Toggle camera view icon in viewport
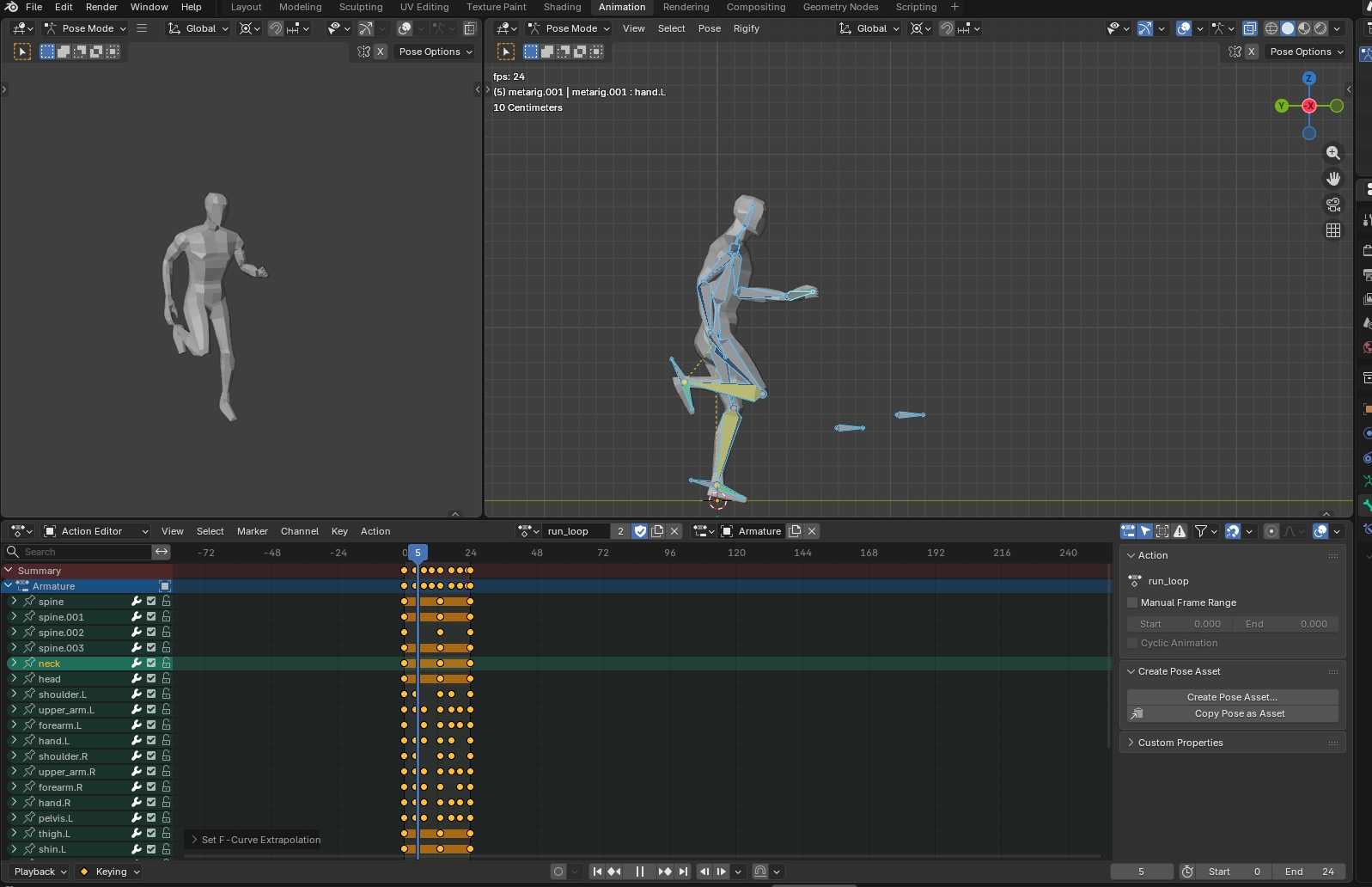Image resolution: width=1372 pixels, height=887 pixels. click(x=1332, y=205)
